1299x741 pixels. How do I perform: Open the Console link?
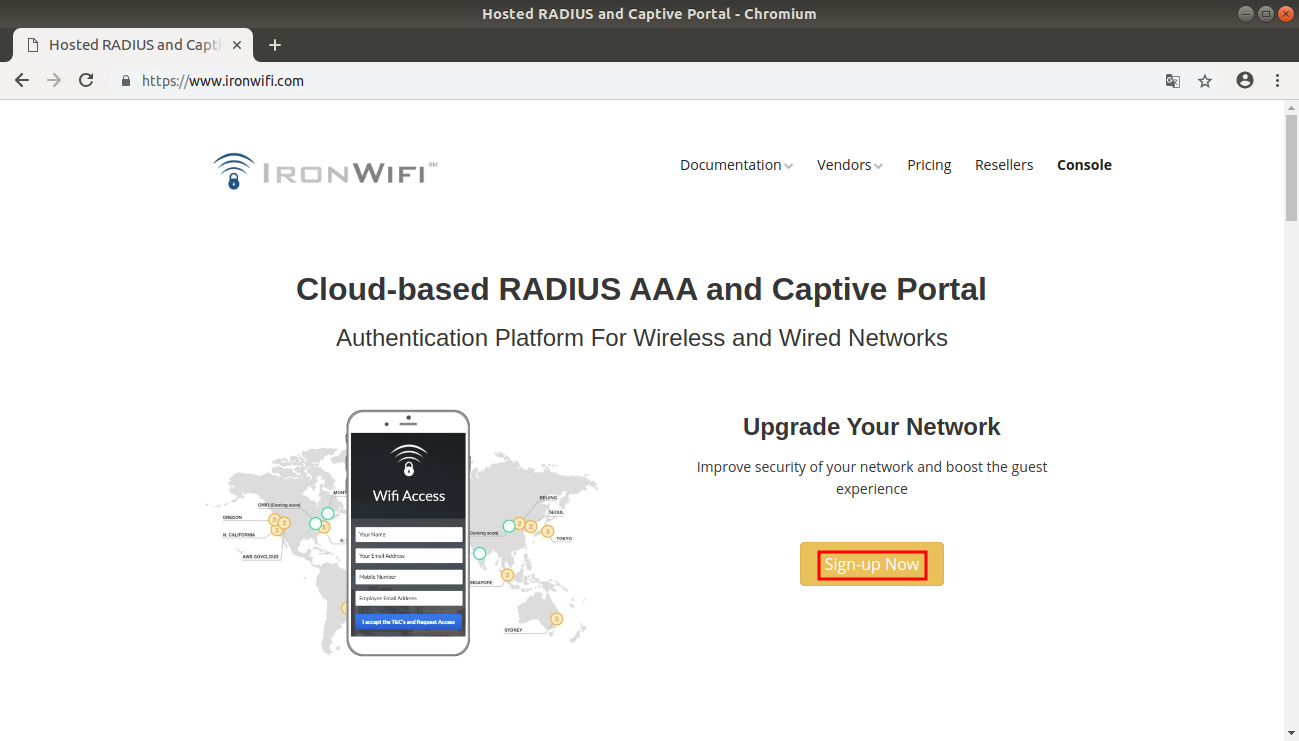point(1084,165)
